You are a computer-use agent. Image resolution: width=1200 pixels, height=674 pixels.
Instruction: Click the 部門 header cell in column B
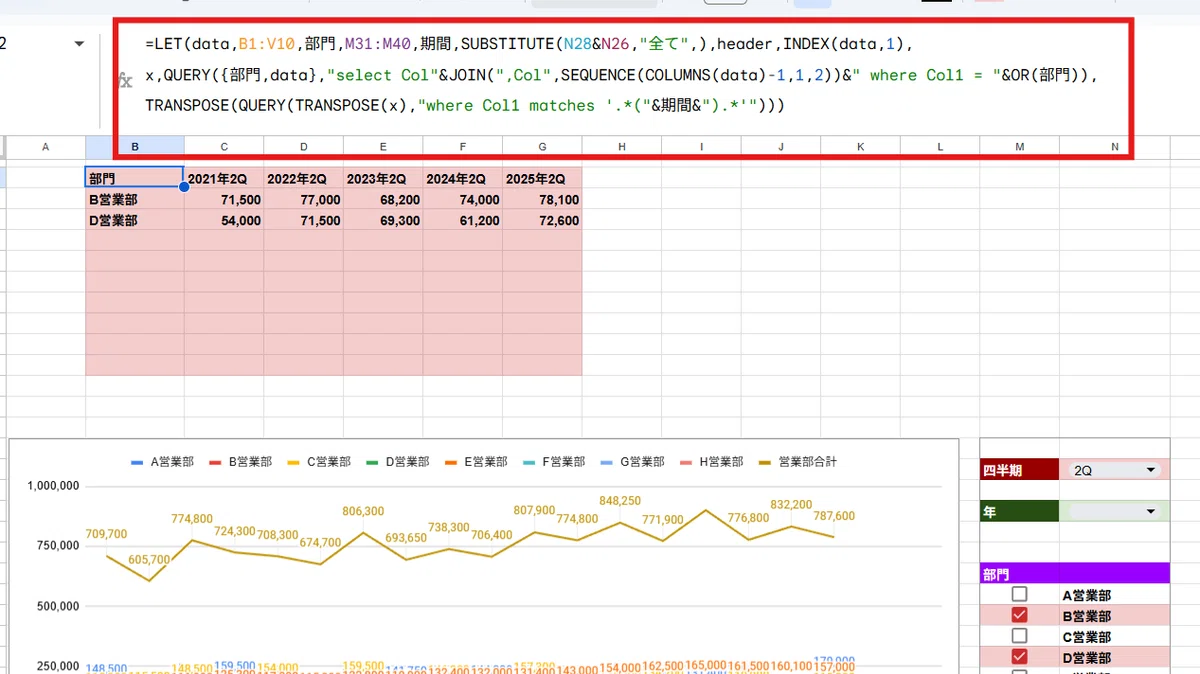(135, 178)
